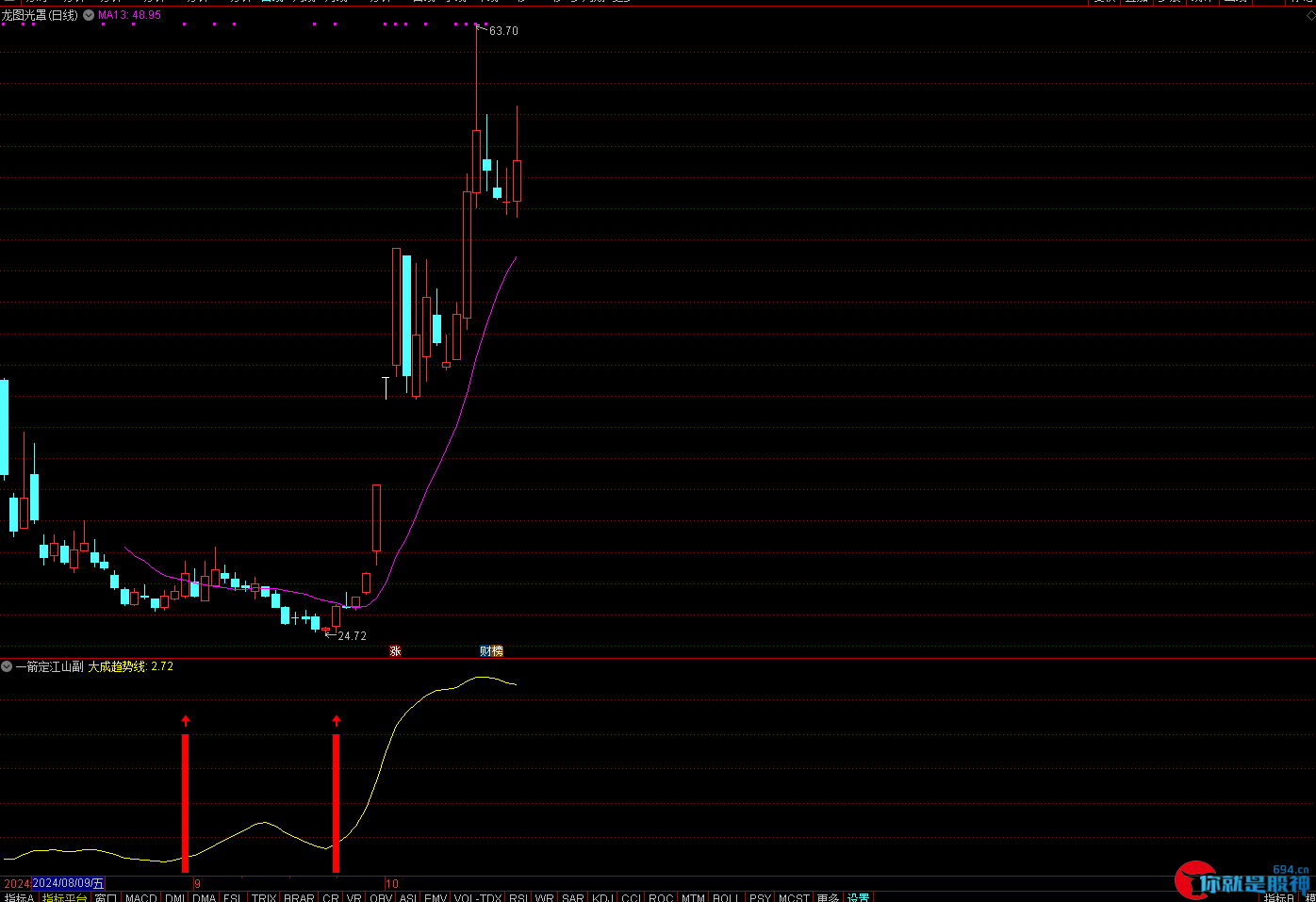Viewport: 1316px width, 902px height.
Task: Choose the OBV indicator tab
Action: pos(381,897)
